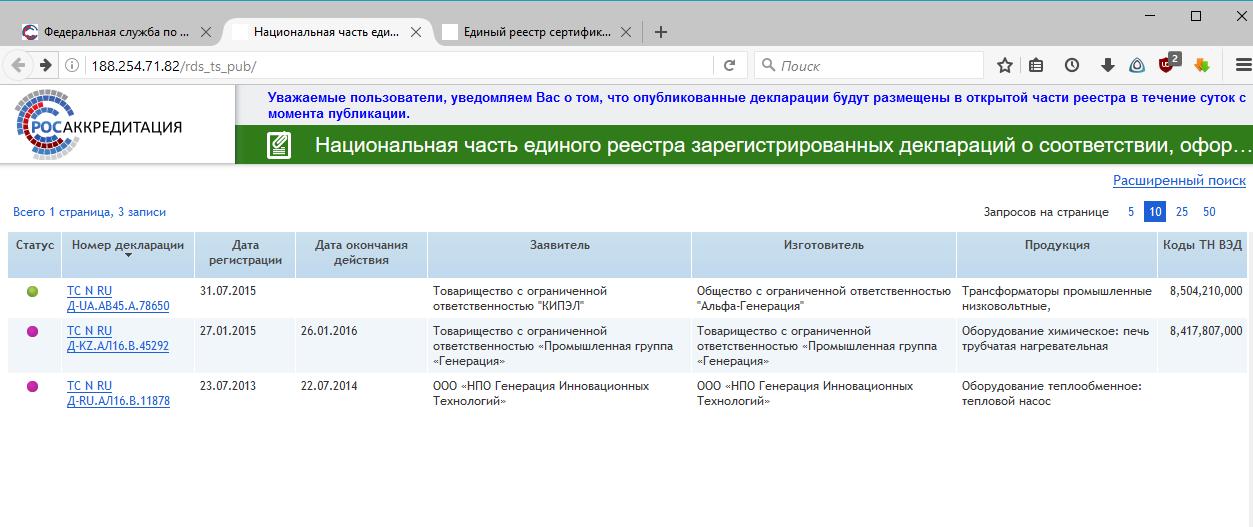Open browsing history clock icon
The image size is (1253, 527).
click(x=1072, y=65)
